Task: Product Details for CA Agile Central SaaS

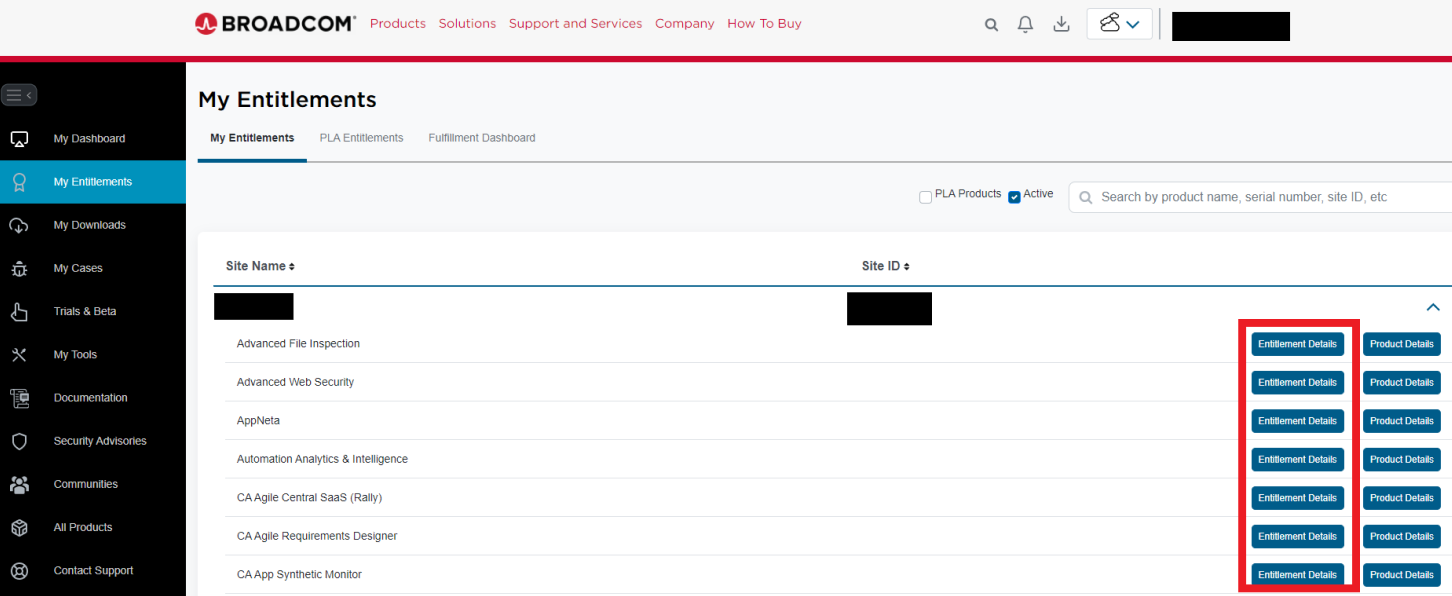Action: [x=1402, y=498]
